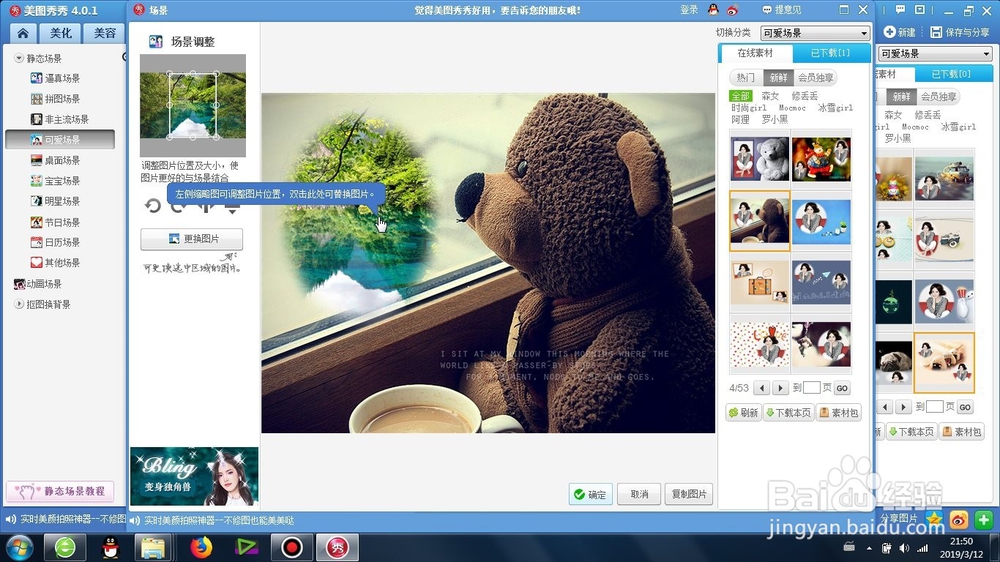Select 逼真场景 in the scene list
Screen dimensions: 1000x562
click(x=55, y=78)
